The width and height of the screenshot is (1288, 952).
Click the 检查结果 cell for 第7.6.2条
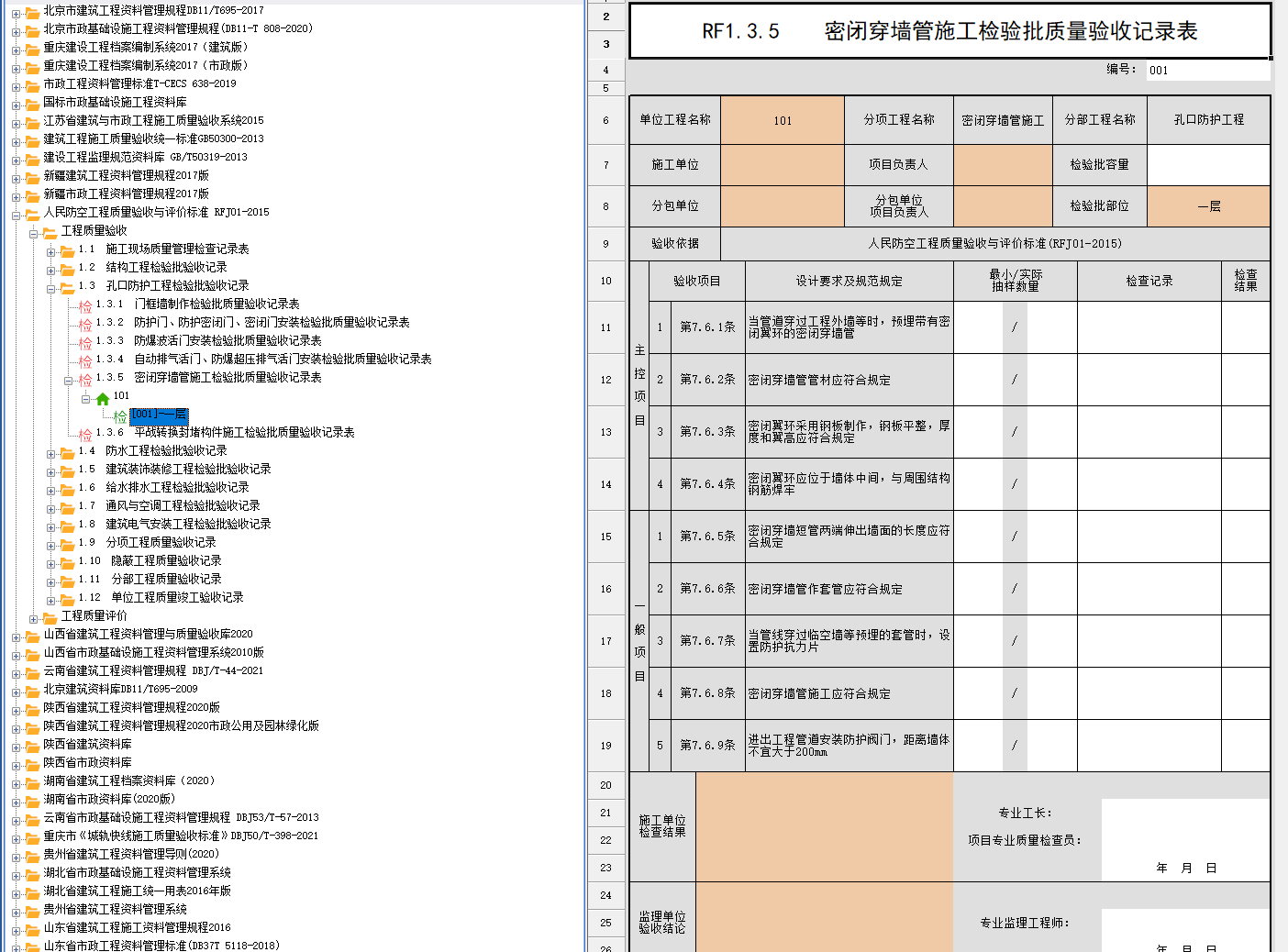pyautogui.click(x=1245, y=380)
